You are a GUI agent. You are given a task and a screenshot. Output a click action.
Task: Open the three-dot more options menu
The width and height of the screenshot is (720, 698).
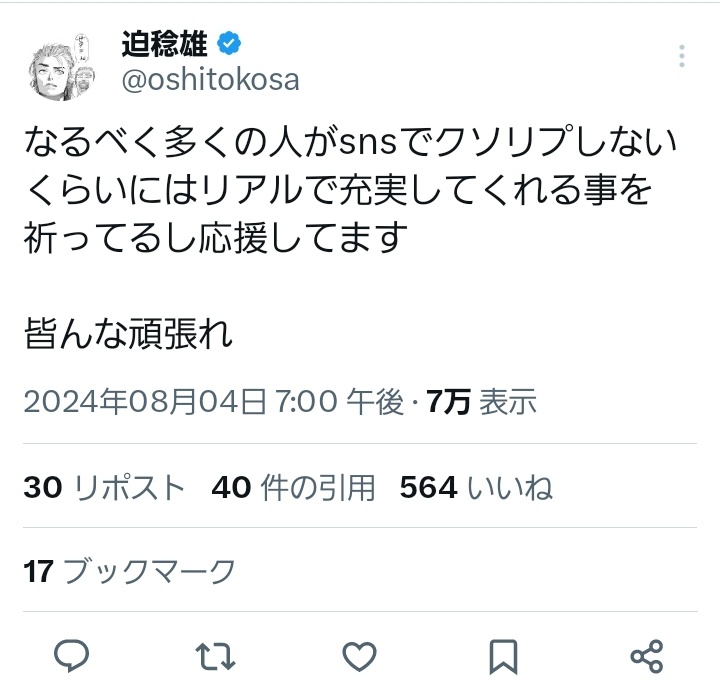[x=682, y=56]
